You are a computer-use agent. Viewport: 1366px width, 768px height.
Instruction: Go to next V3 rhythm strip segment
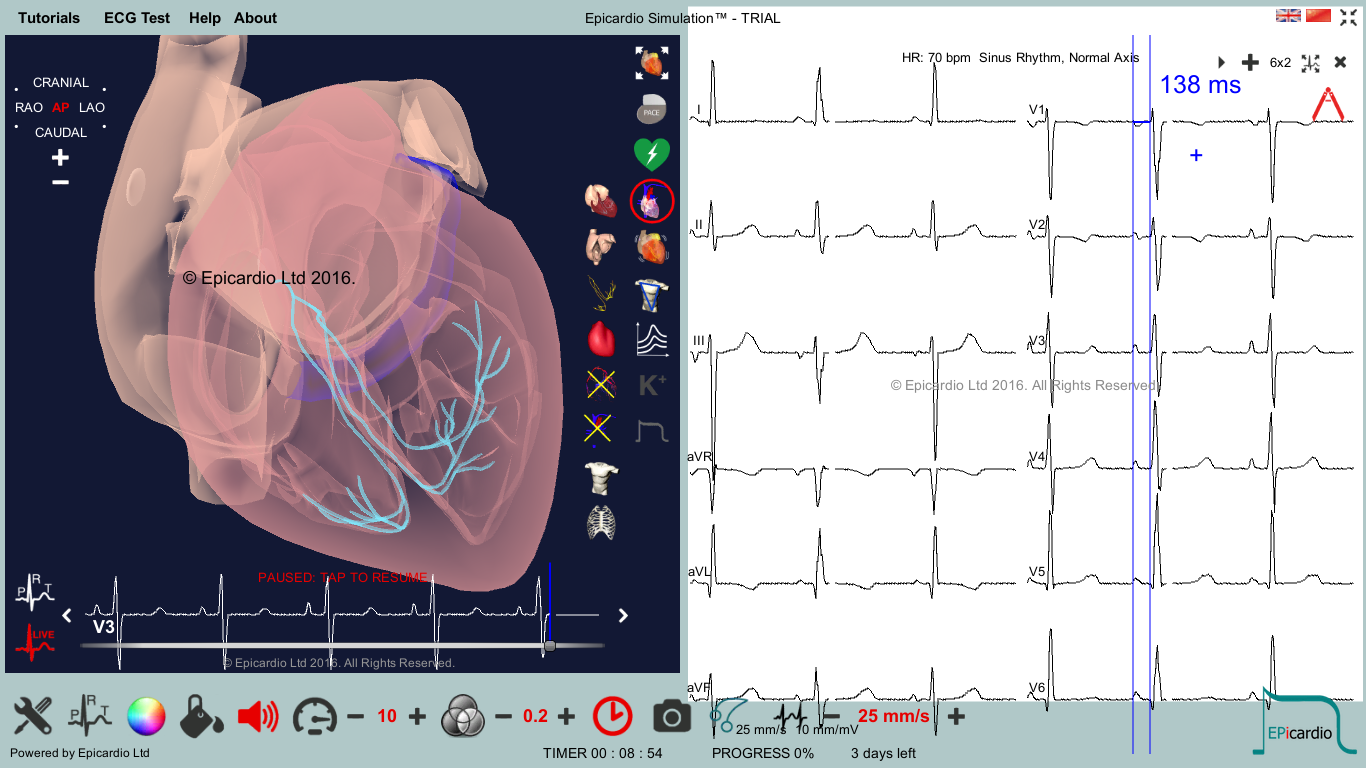click(623, 616)
